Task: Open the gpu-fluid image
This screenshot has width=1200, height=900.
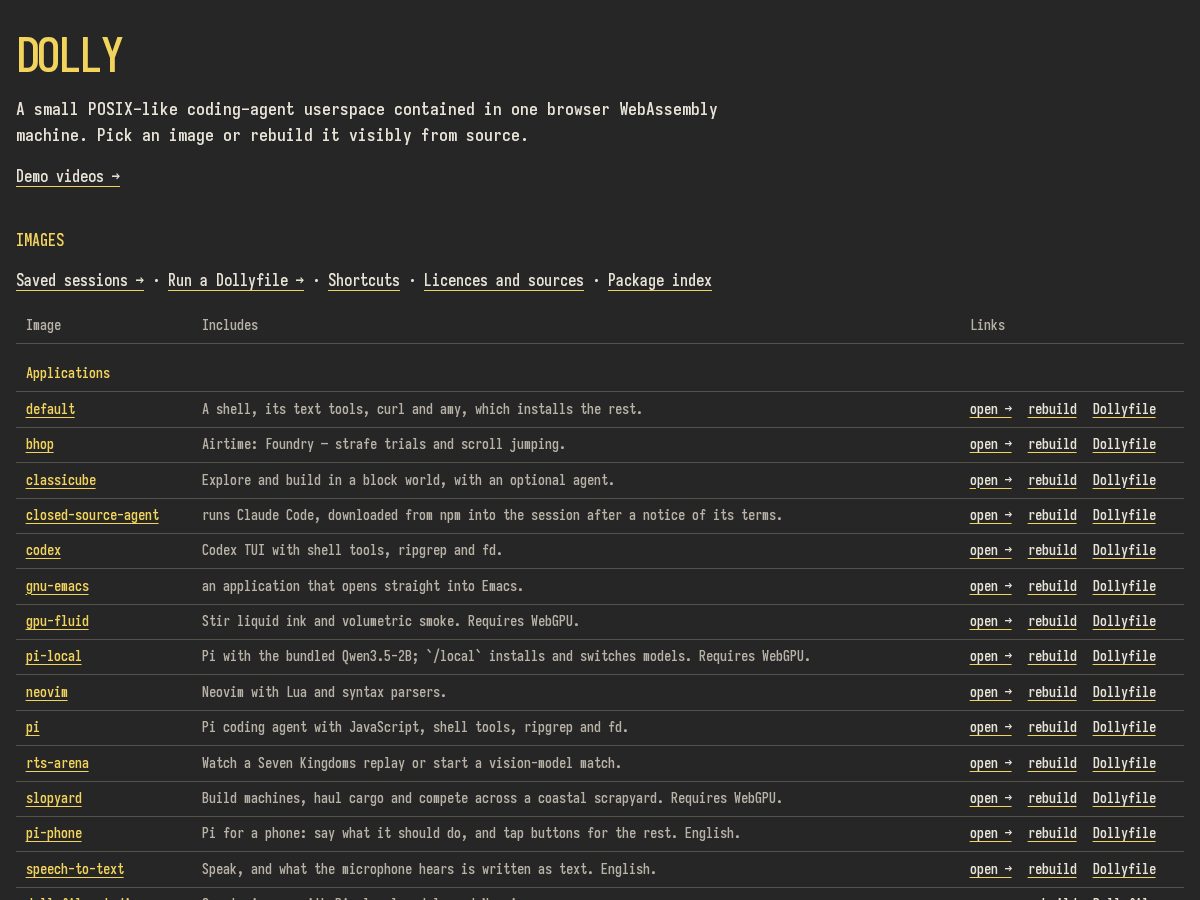Action: click(991, 621)
